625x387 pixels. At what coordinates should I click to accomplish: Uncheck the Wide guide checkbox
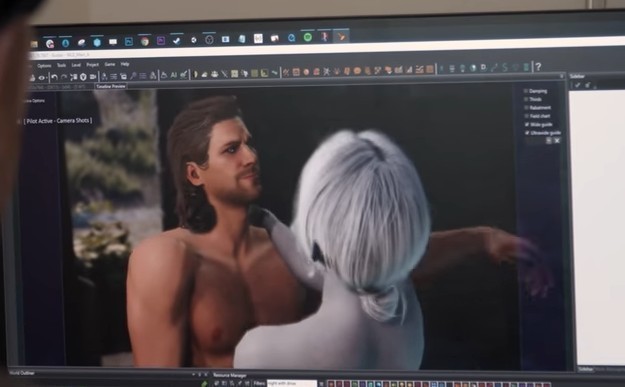527,124
